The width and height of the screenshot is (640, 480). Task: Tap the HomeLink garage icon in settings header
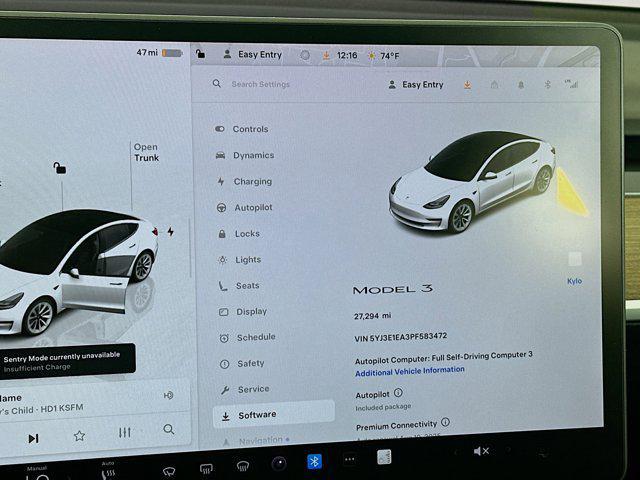[494, 85]
